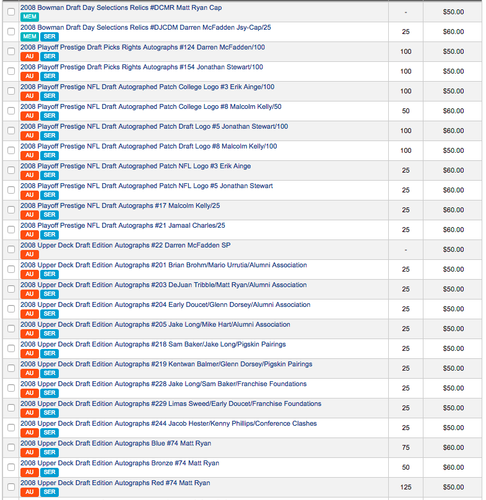The width and height of the screenshot is (486, 500).
Task: Select checkbox for #124 Darren McFadden/100
Action: pos(11,51)
